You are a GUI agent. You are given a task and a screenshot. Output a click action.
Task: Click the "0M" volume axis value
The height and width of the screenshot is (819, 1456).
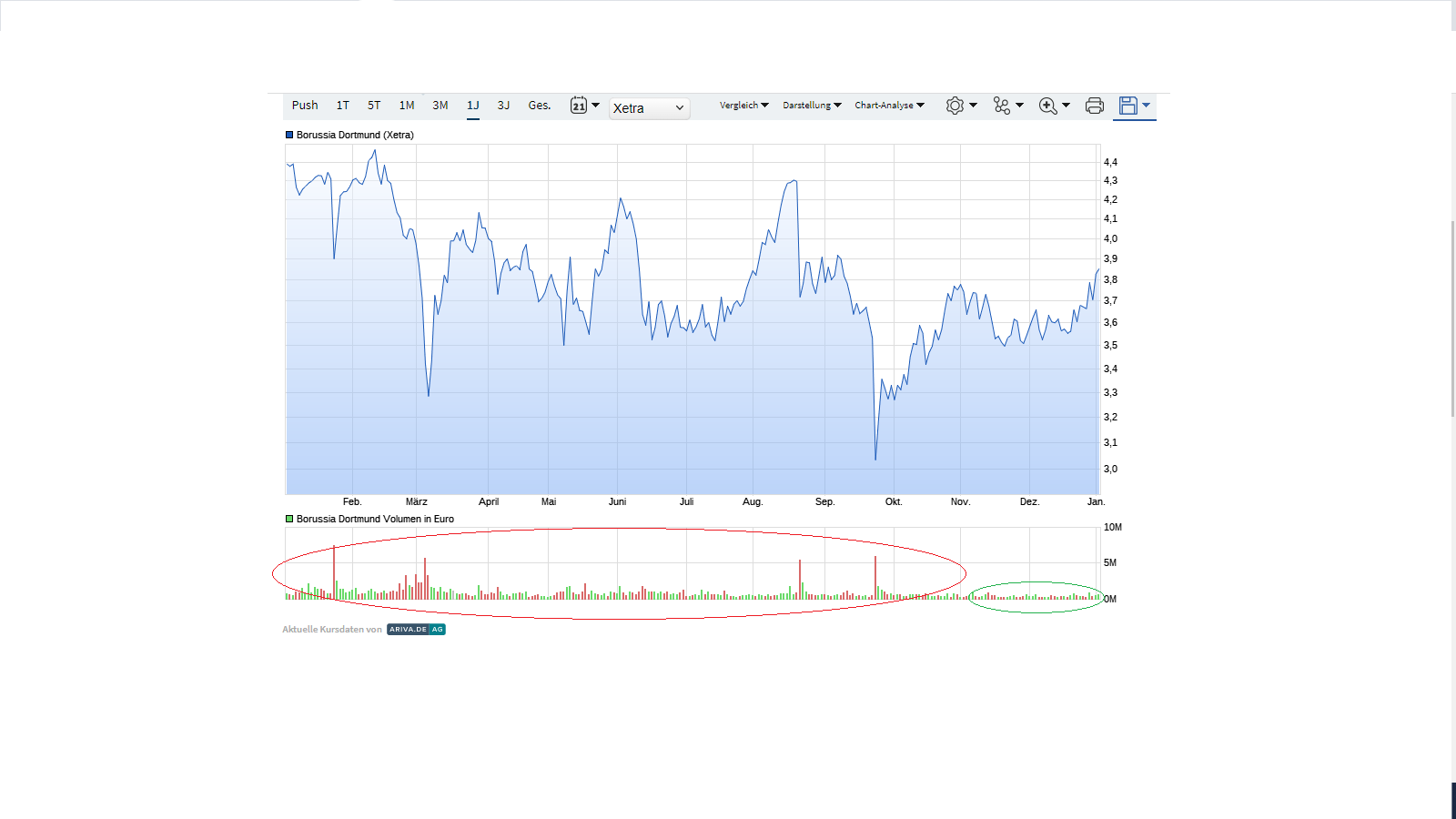click(x=1110, y=599)
